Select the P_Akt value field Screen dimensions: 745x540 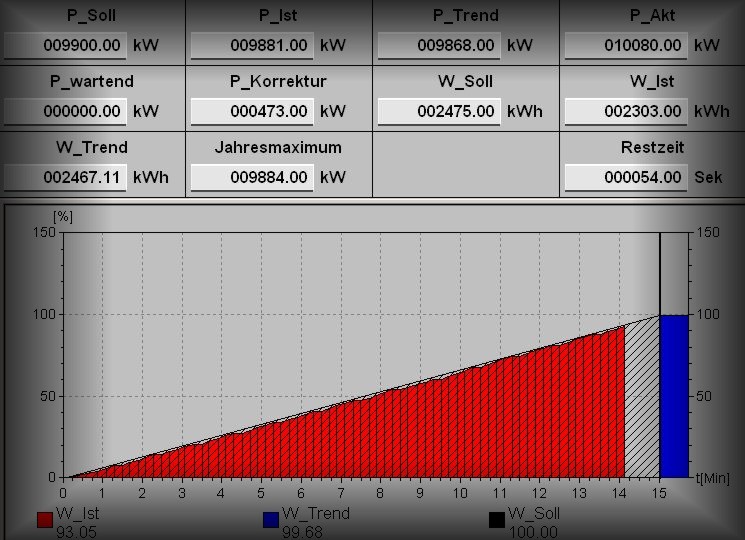pos(626,46)
